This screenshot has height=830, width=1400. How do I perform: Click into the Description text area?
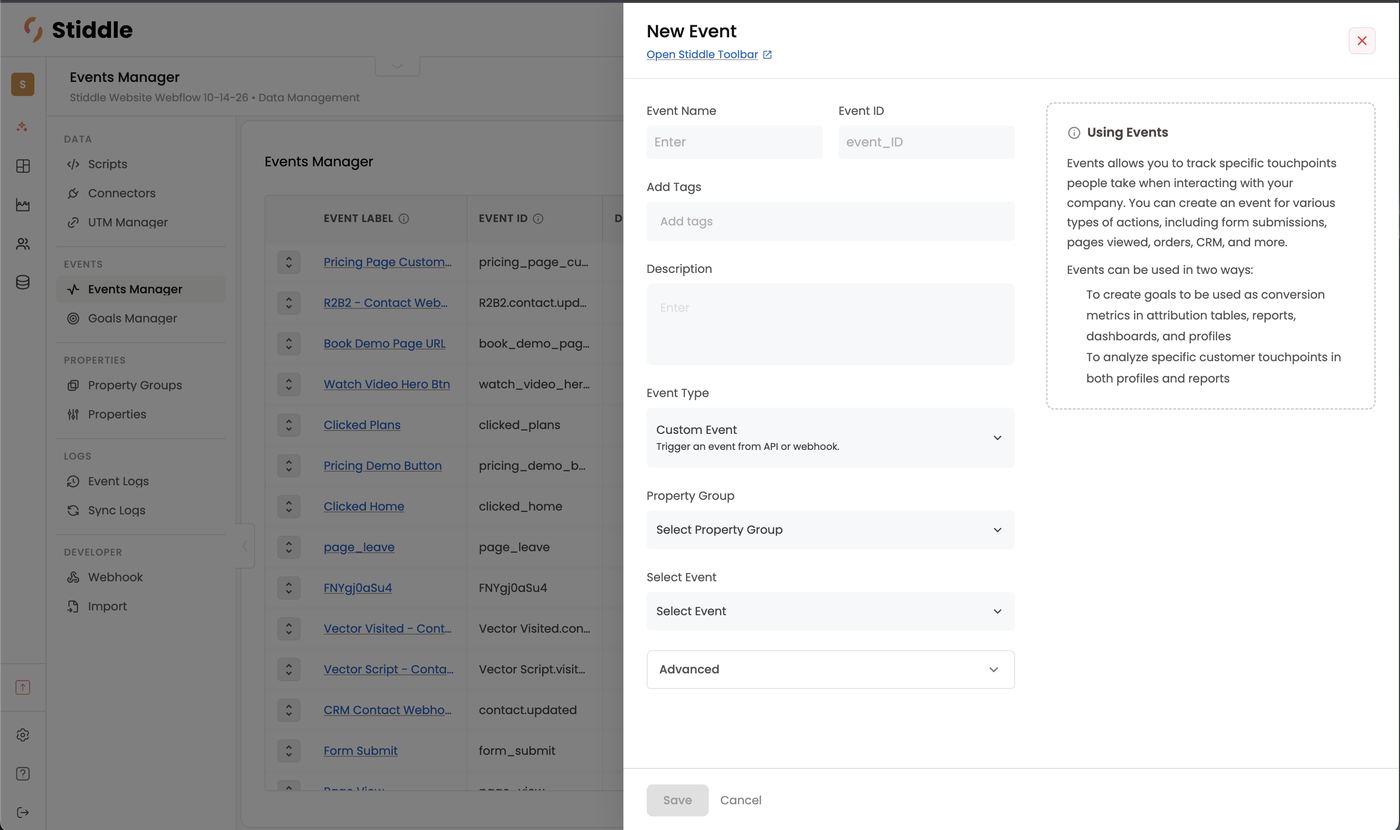[x=830, y=324]
